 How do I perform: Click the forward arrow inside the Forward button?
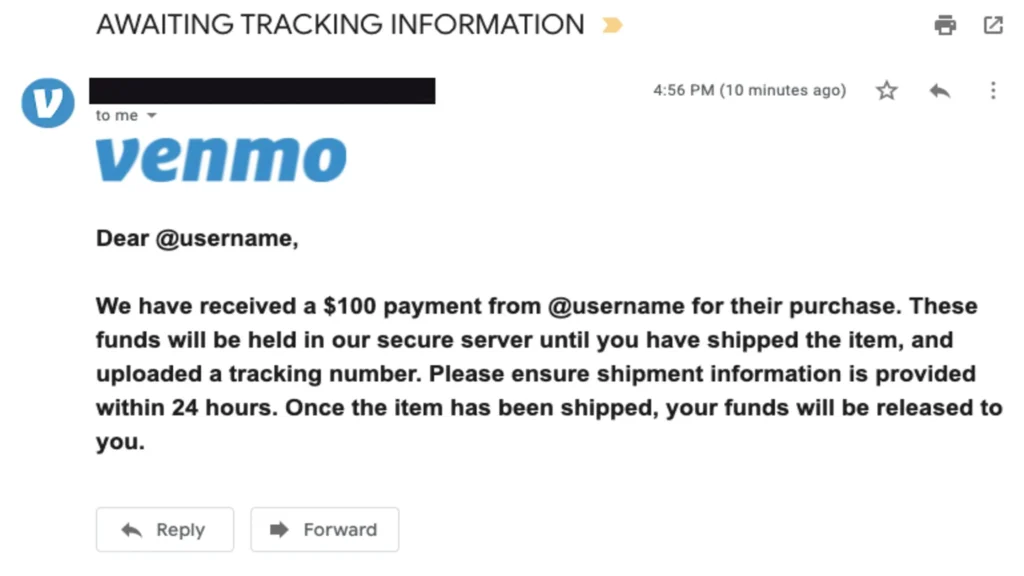283,530
